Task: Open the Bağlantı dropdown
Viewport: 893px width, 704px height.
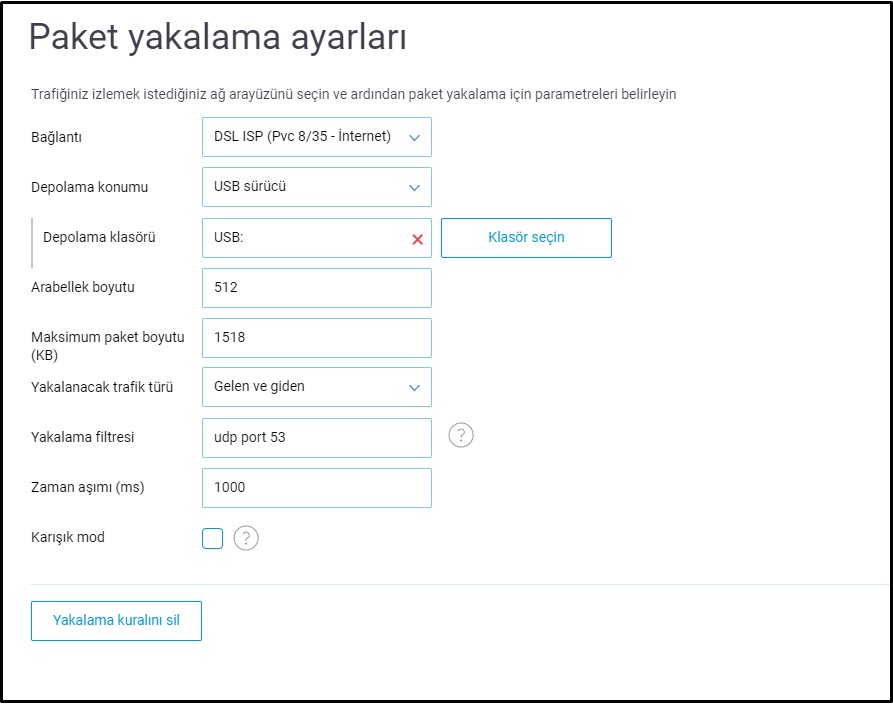Action: click(x=316, y=137)
